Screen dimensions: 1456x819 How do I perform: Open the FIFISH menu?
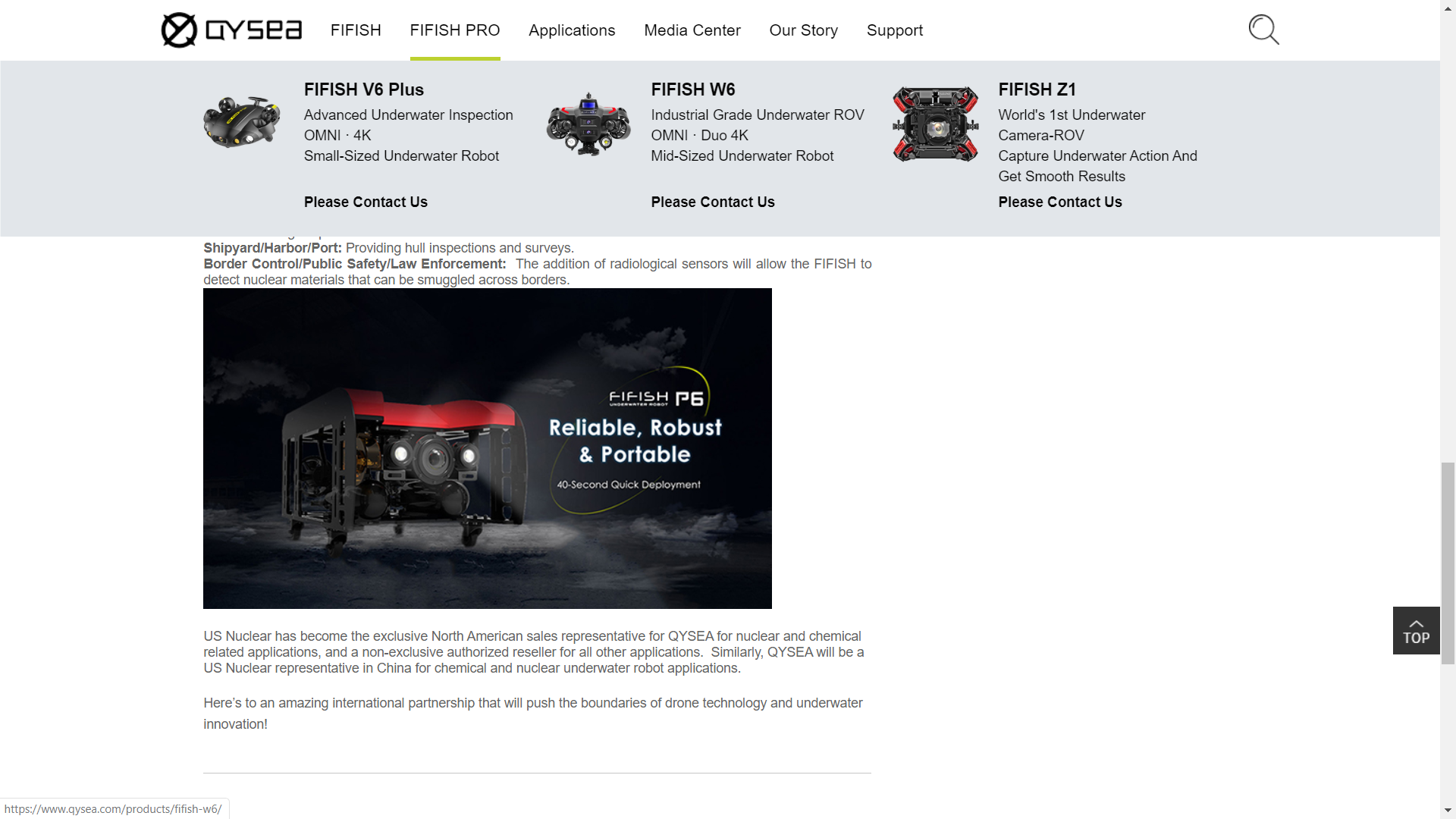(356, 30)
